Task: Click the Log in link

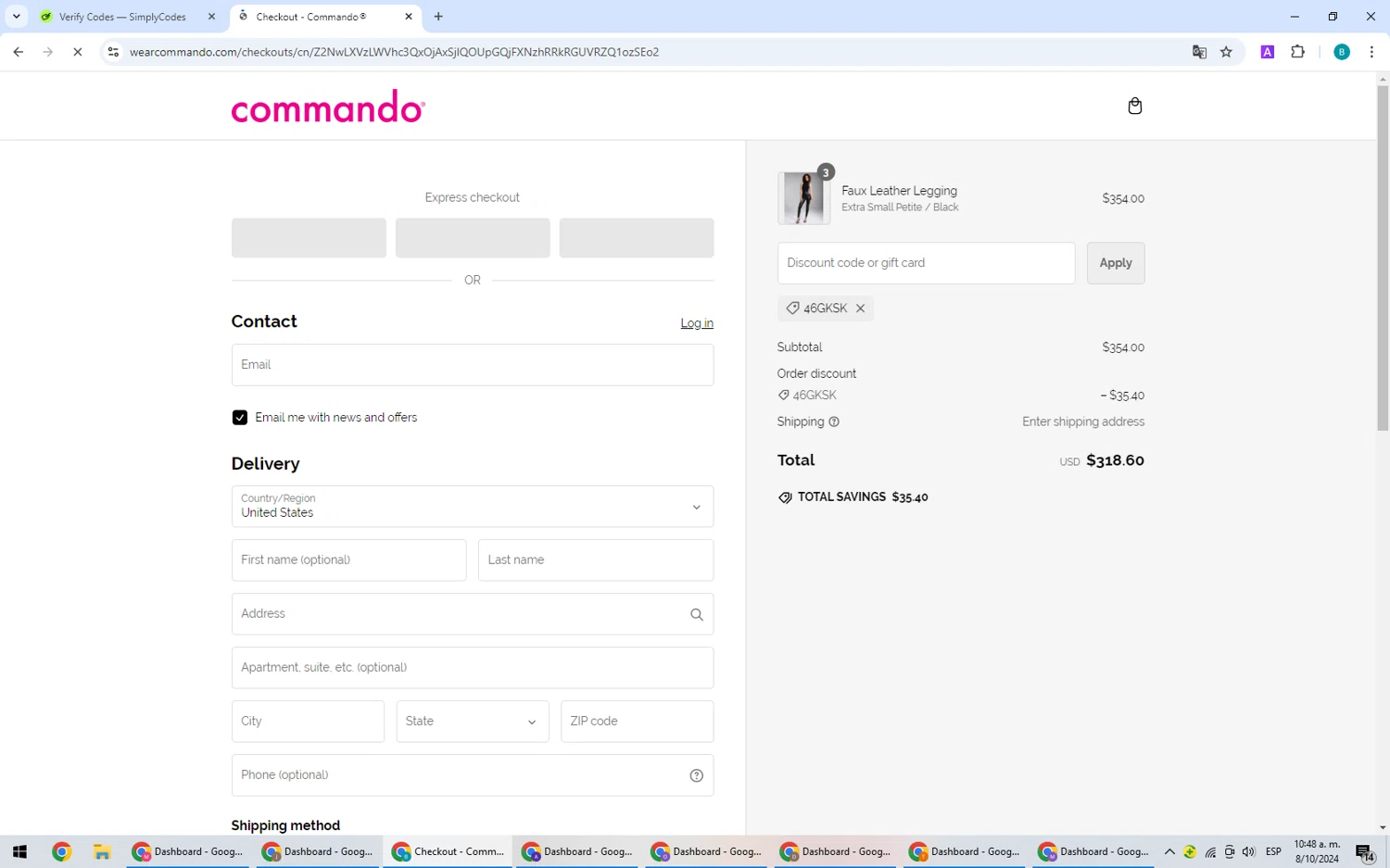Action: tap(697, 323)
